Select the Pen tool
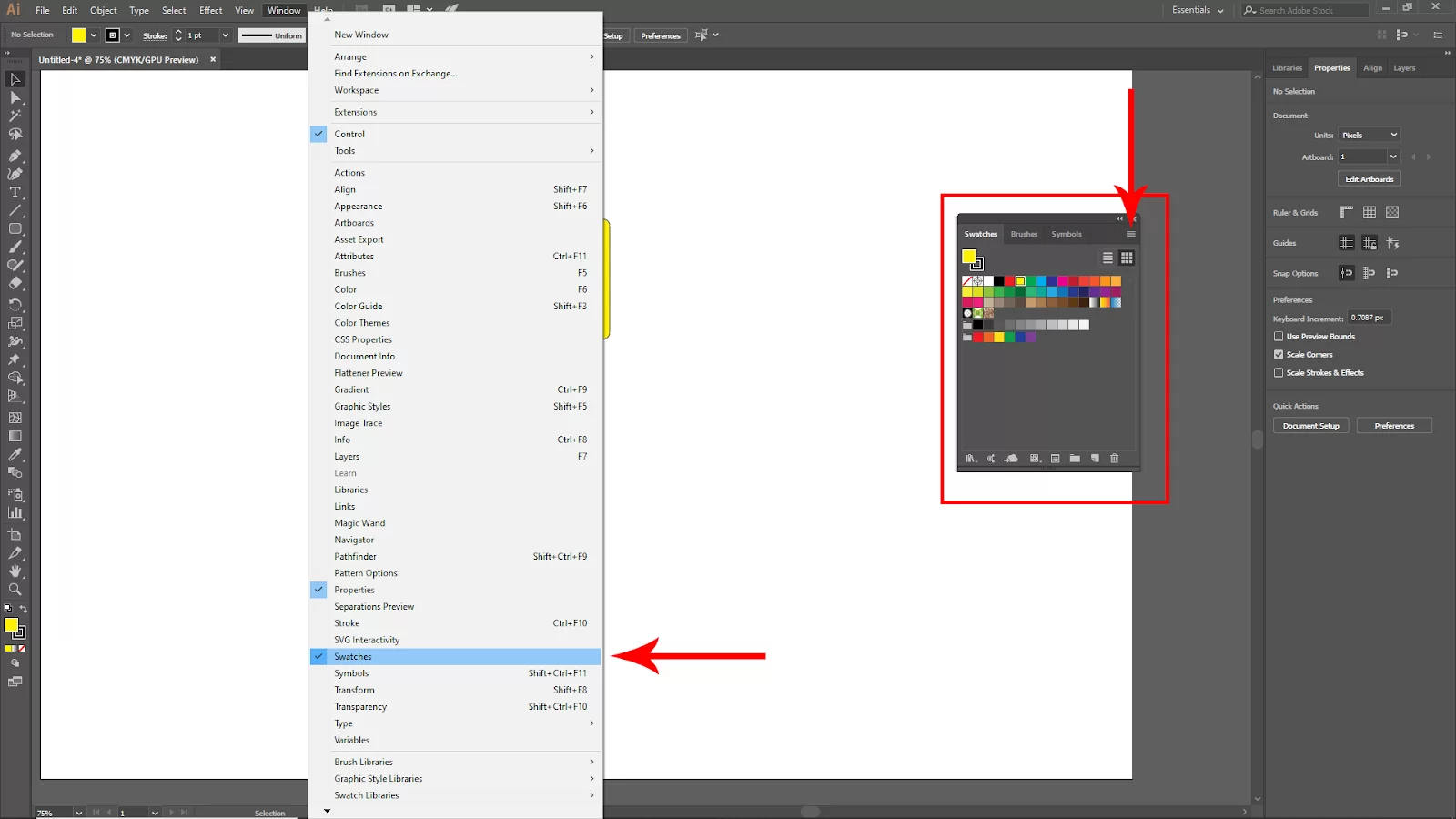The height and width of the screenshot is (819, 1456). (15, 156)
